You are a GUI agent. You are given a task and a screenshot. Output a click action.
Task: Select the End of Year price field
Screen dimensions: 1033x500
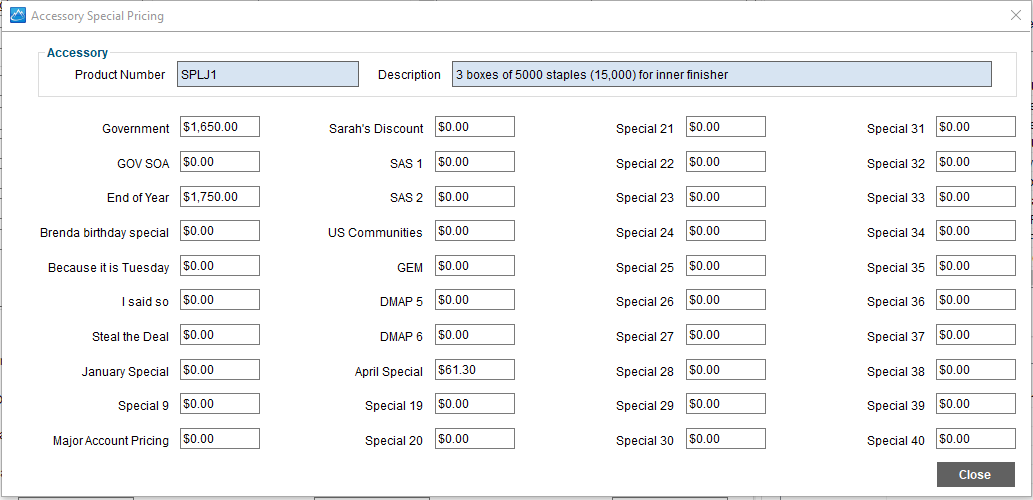coord(220,196)
